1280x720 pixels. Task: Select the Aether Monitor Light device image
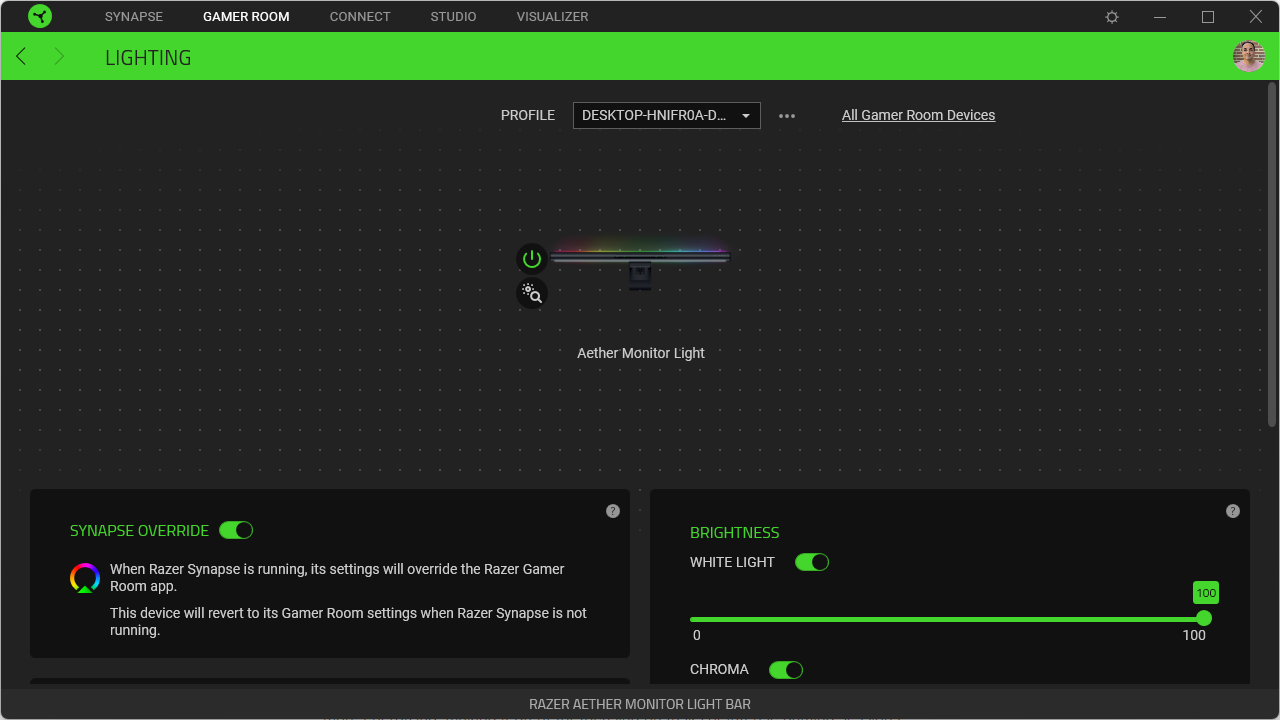(640, 266)
